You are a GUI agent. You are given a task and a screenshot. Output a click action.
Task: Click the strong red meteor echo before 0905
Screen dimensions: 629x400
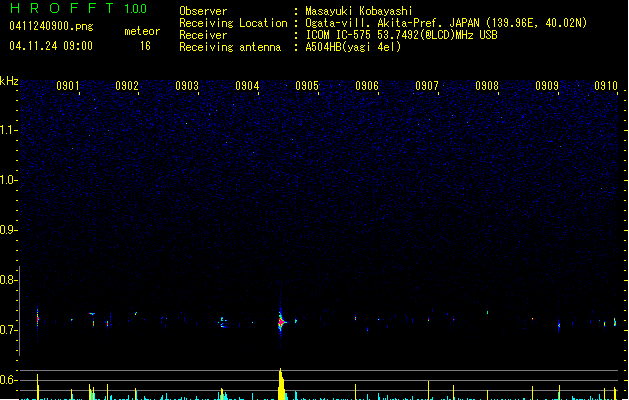click(281, 322)
